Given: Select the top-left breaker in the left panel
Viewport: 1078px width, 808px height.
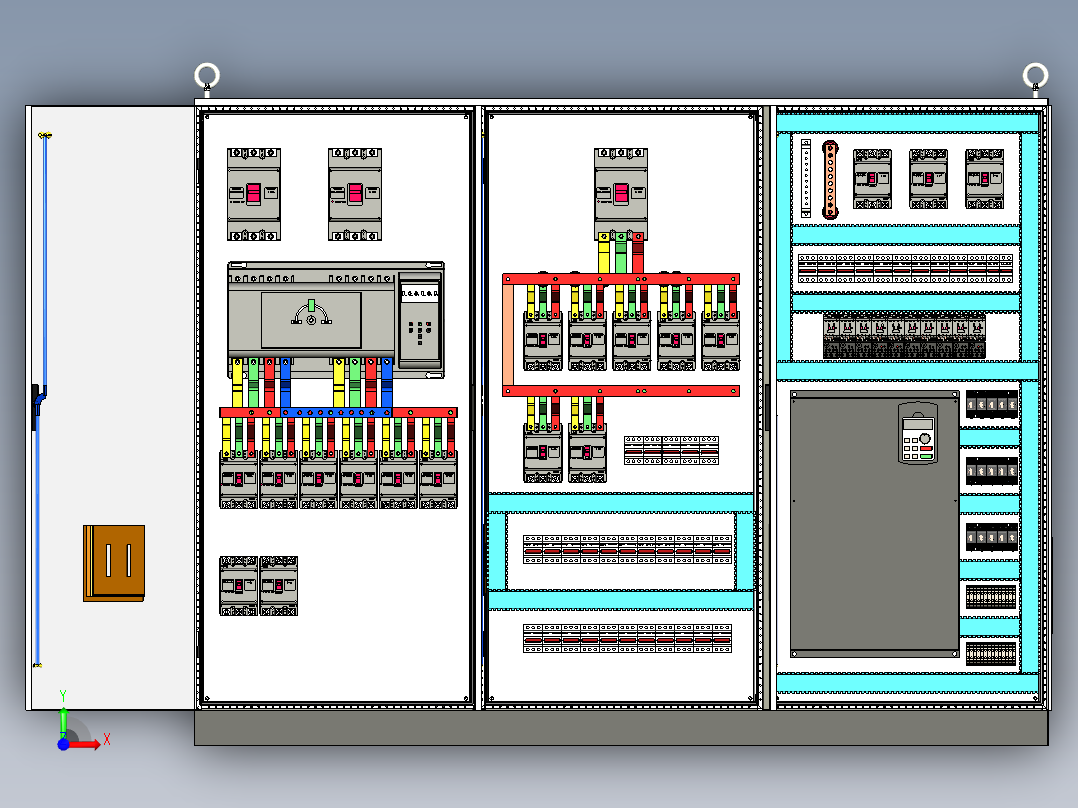Looking at the screenshot, I should click(254, 195).
